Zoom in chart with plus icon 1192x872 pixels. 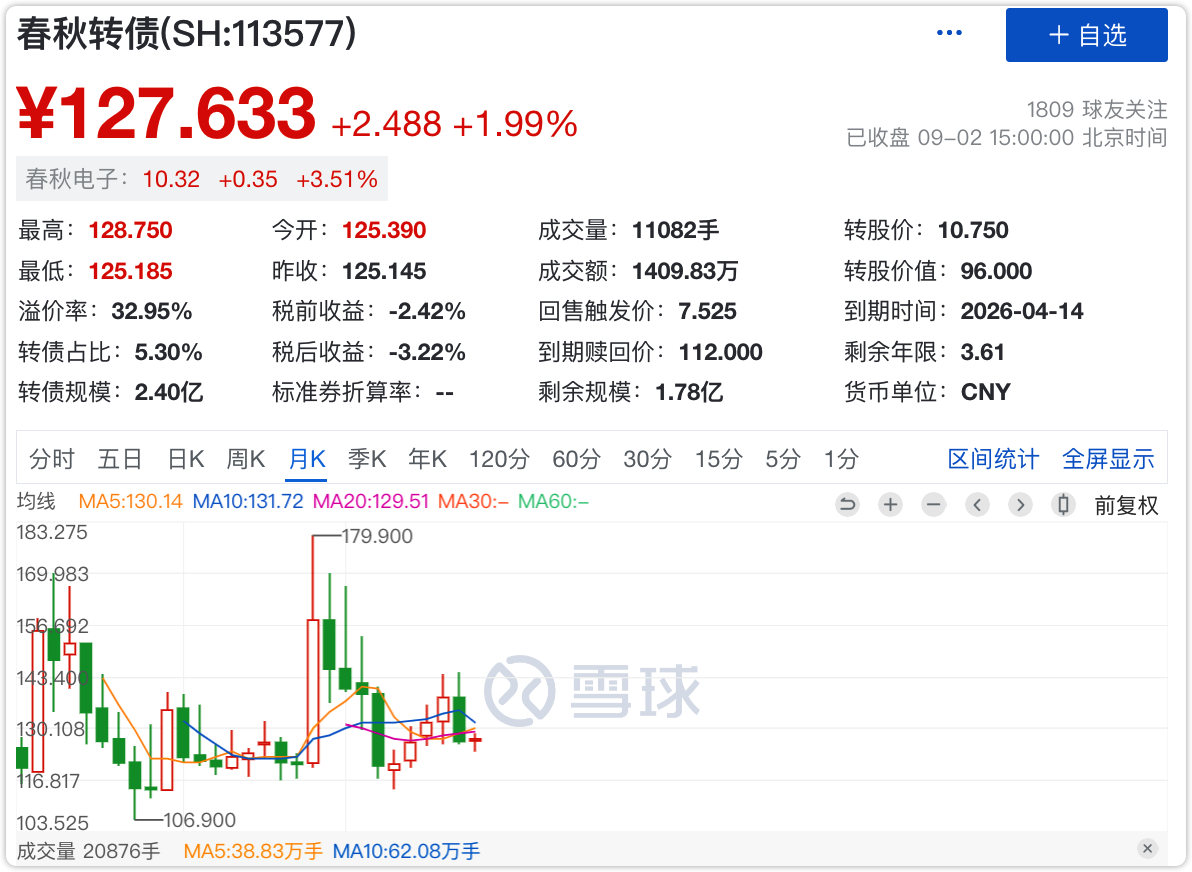coord(890,504)
